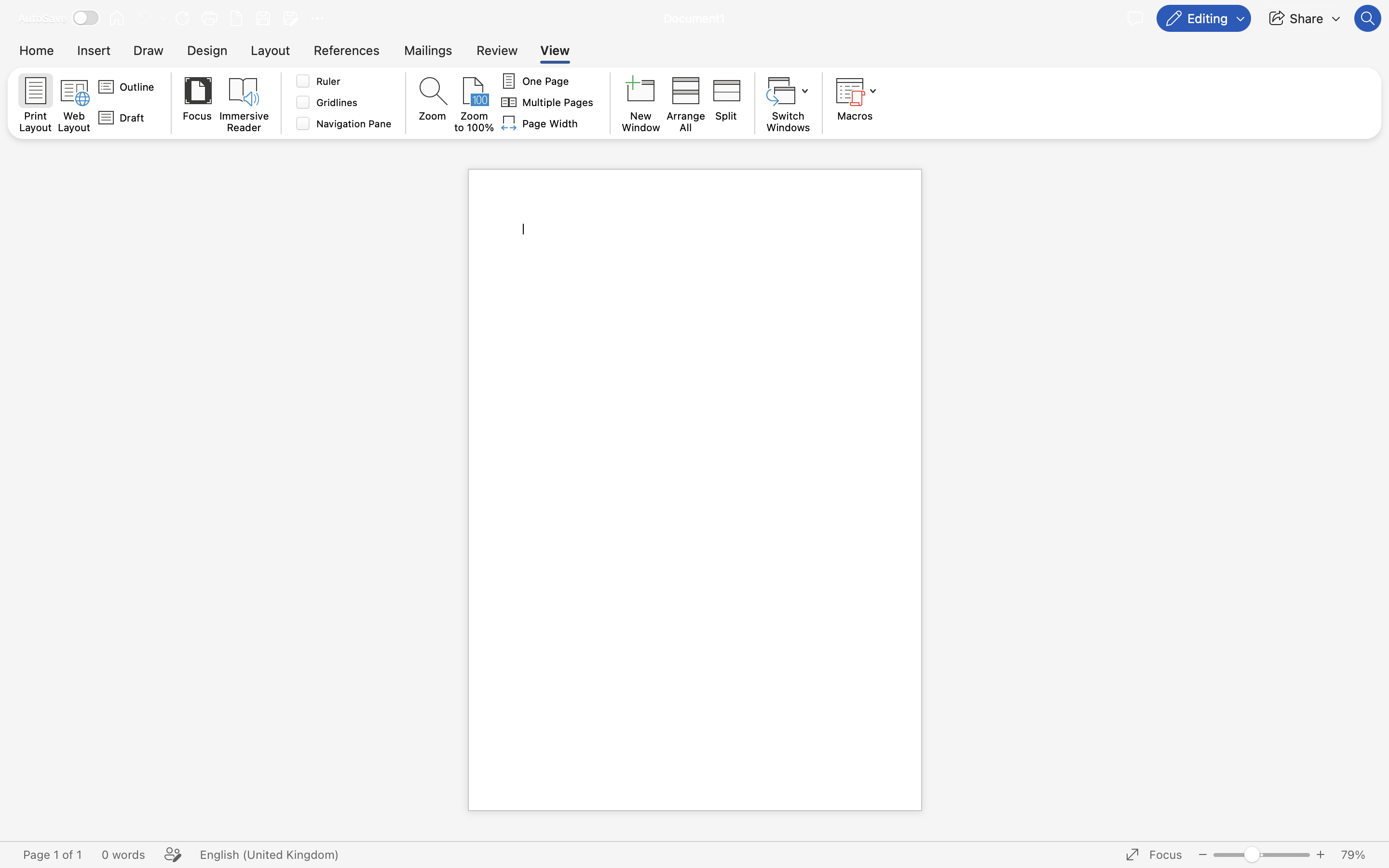Search in document with magnifier button
Screen dimensions: 1389x868
1367,18
